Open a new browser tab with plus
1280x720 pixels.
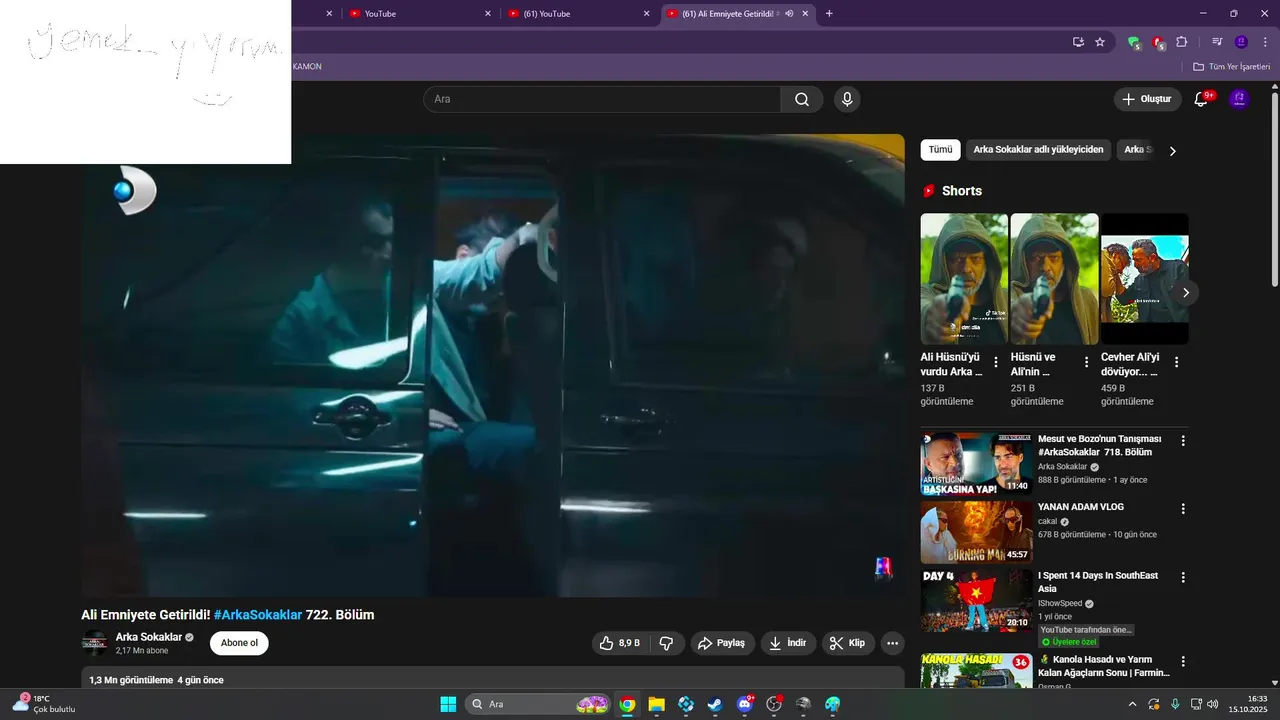pos(829,14)
